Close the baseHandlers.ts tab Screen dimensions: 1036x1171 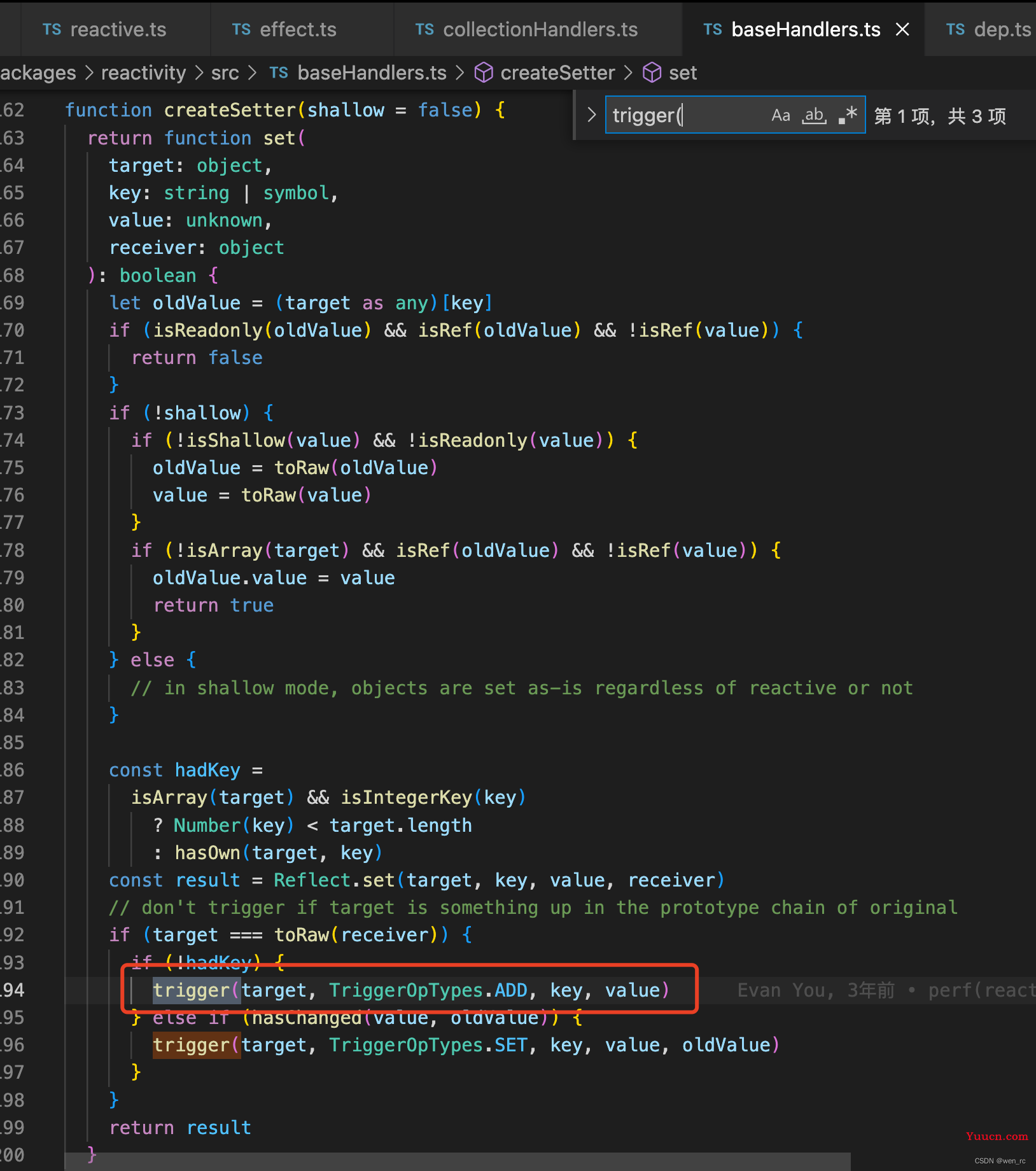click(902, 29)
